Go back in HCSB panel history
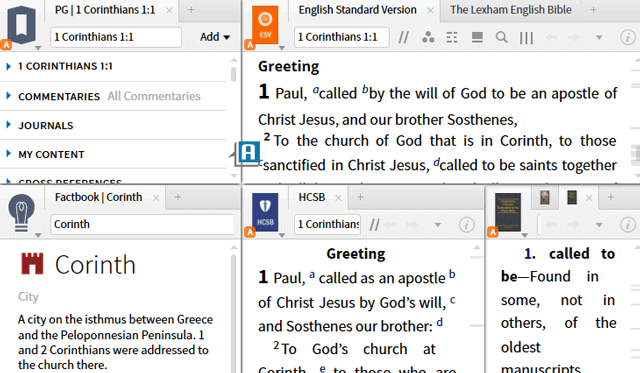The height and width of the screenshot is (373, 640). tap(391, 224)
